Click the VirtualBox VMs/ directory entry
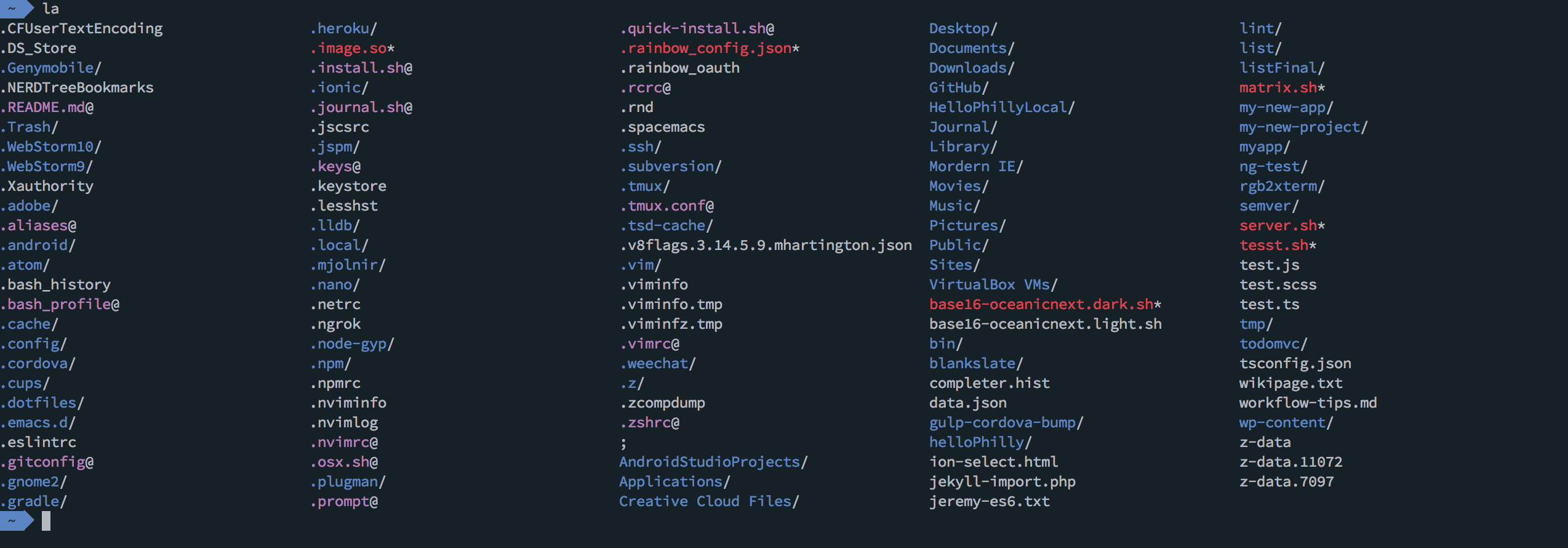Viewport: 1568px width, 548px height. 993,284
